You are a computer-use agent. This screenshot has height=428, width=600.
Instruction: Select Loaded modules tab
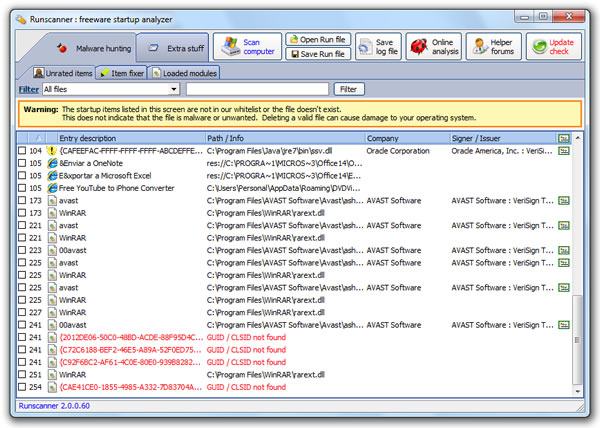pos(184,73)
